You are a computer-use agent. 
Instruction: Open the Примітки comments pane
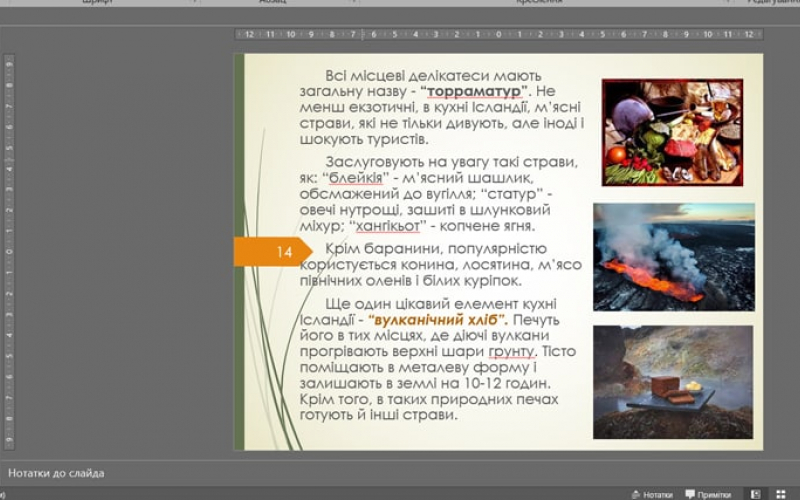[x=708, y=494]
